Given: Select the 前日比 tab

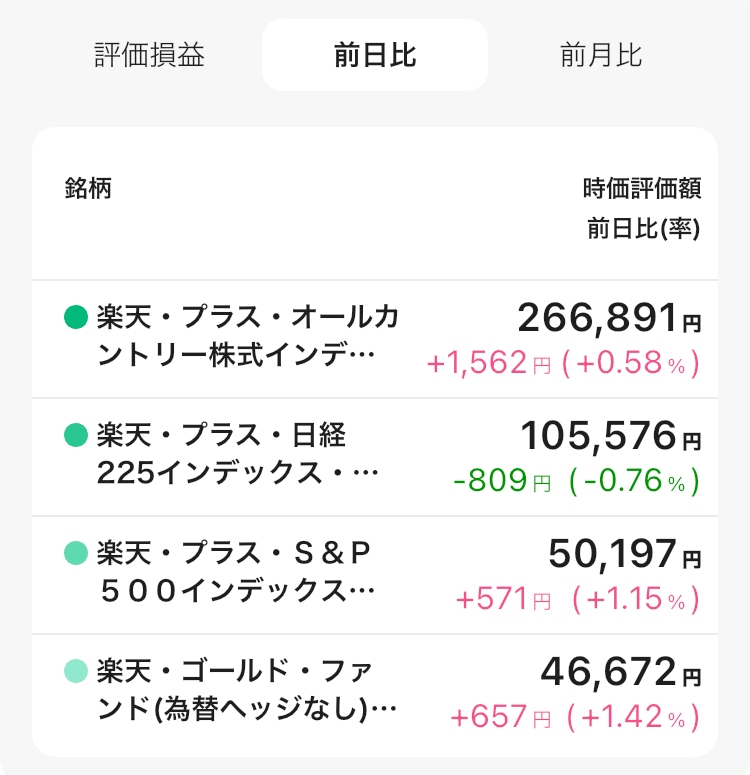Looking at the screenshot, I should pyautogui.click(x=375, y=55).
